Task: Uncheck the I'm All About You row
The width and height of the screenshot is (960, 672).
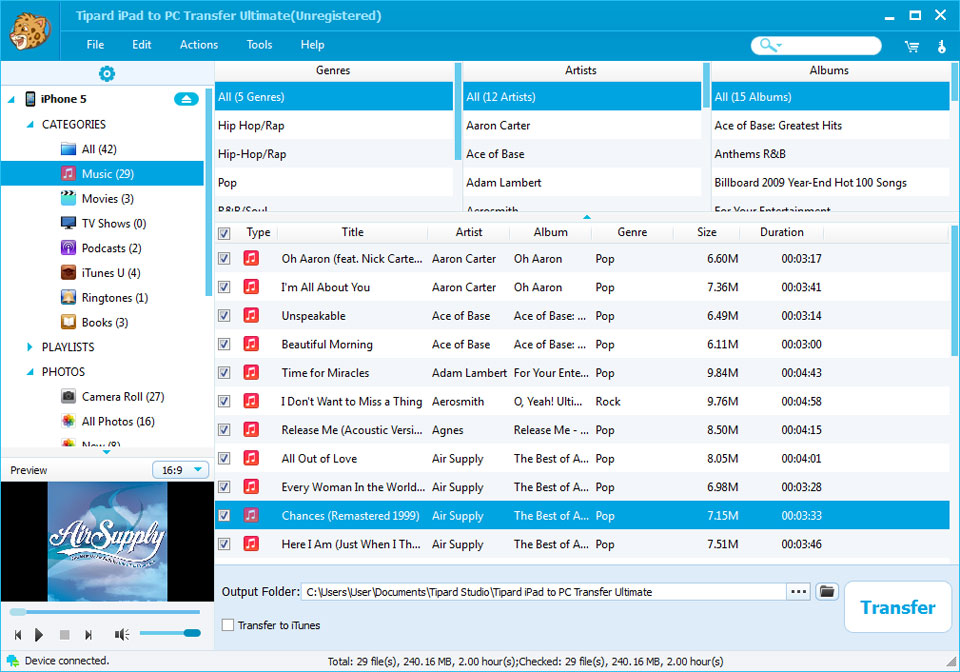Action: click(224, 287)
